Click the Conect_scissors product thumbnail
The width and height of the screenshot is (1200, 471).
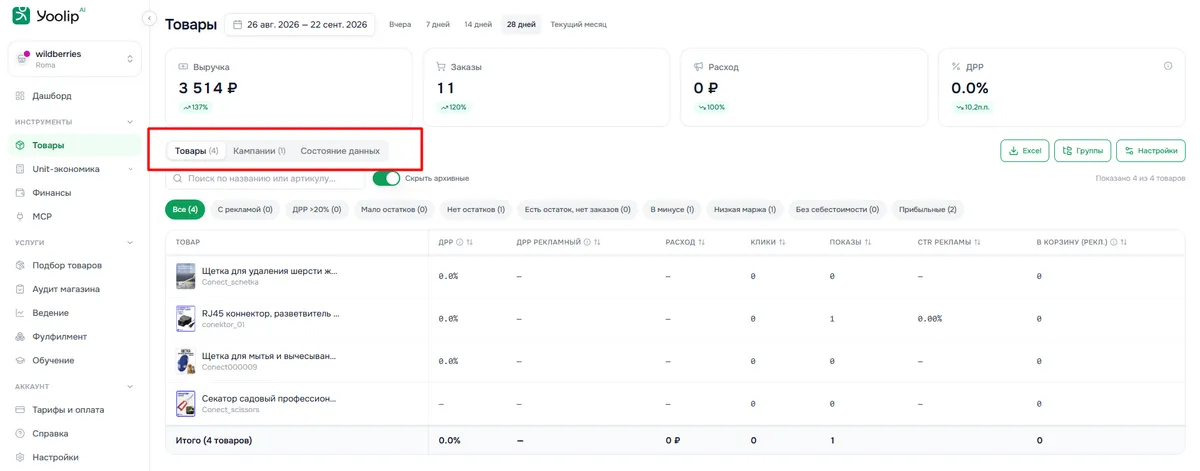185,403
